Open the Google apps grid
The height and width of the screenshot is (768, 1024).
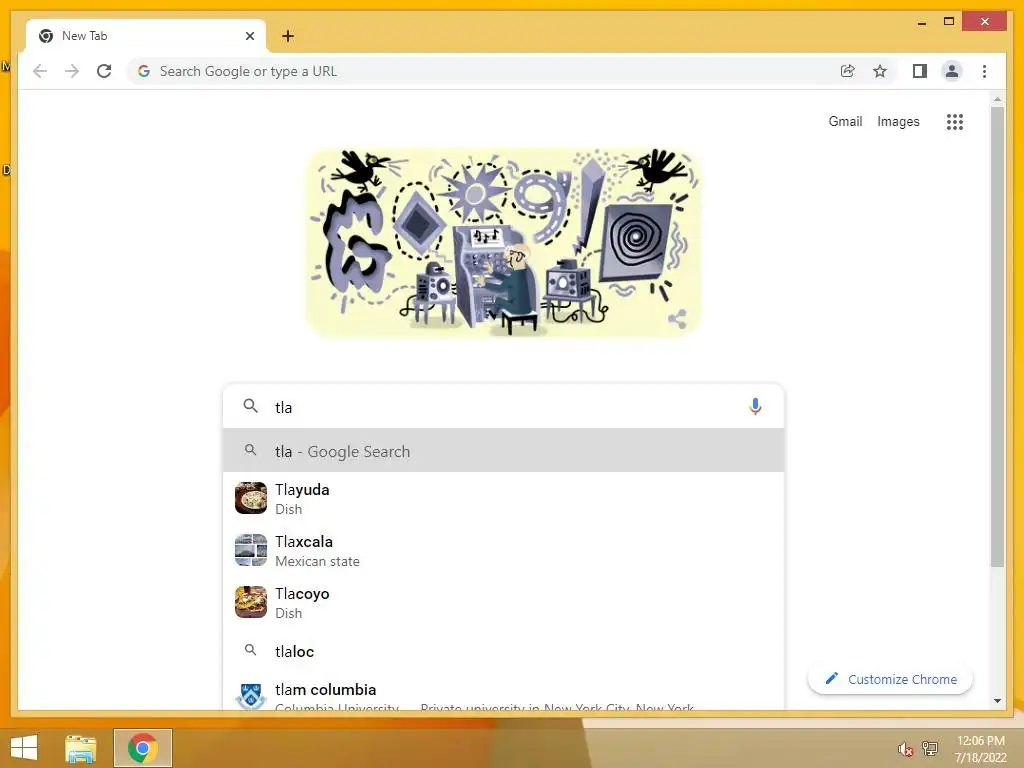(955, 121)
